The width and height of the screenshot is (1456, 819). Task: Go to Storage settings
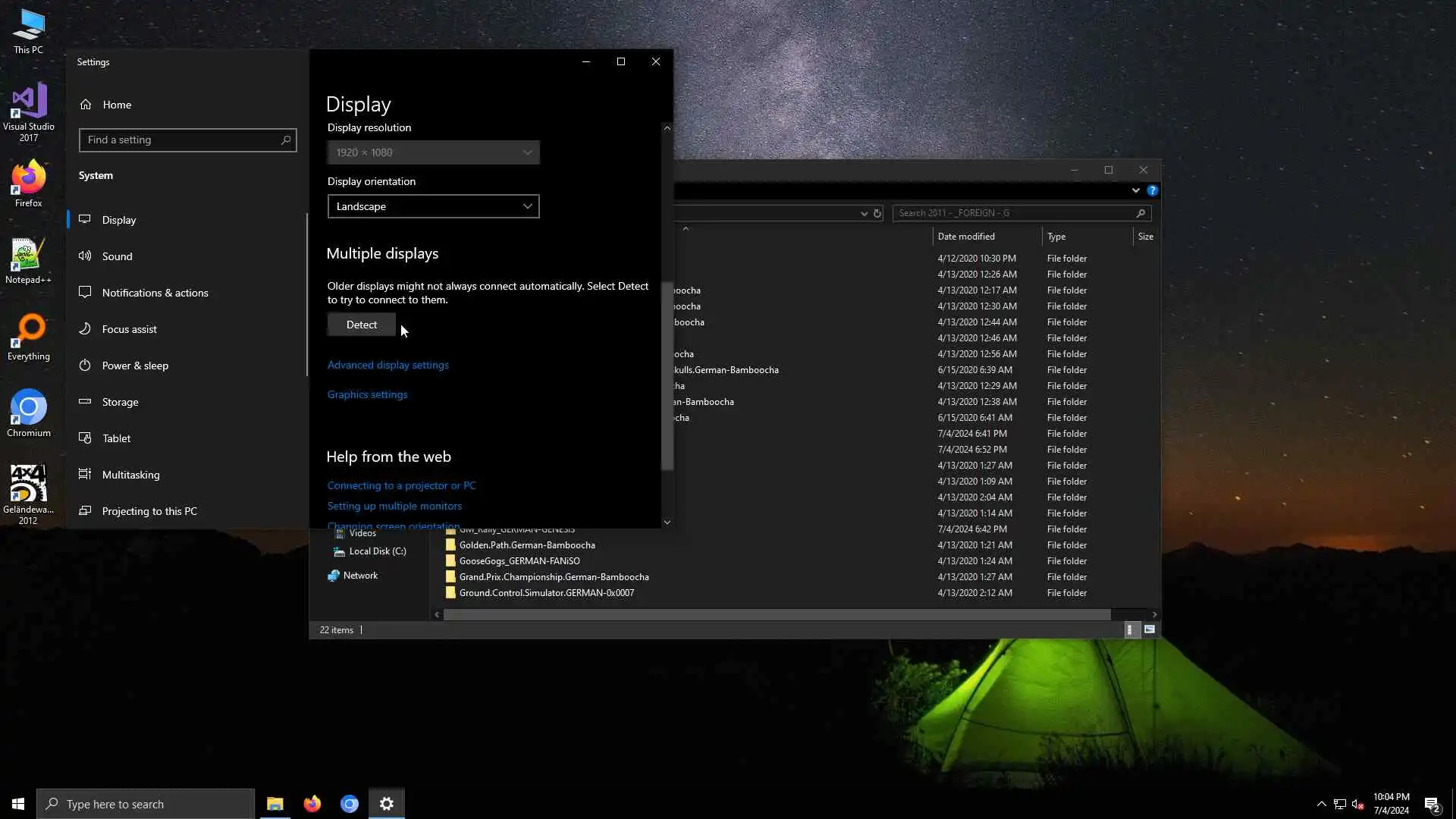tap(120, 402)
